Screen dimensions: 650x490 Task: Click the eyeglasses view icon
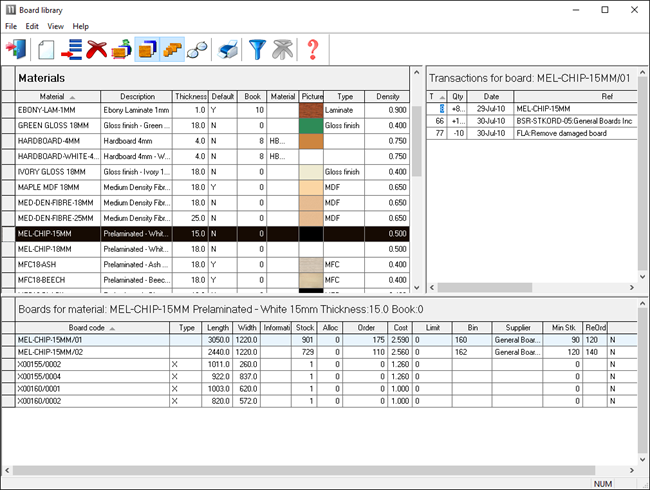(198, 48)
